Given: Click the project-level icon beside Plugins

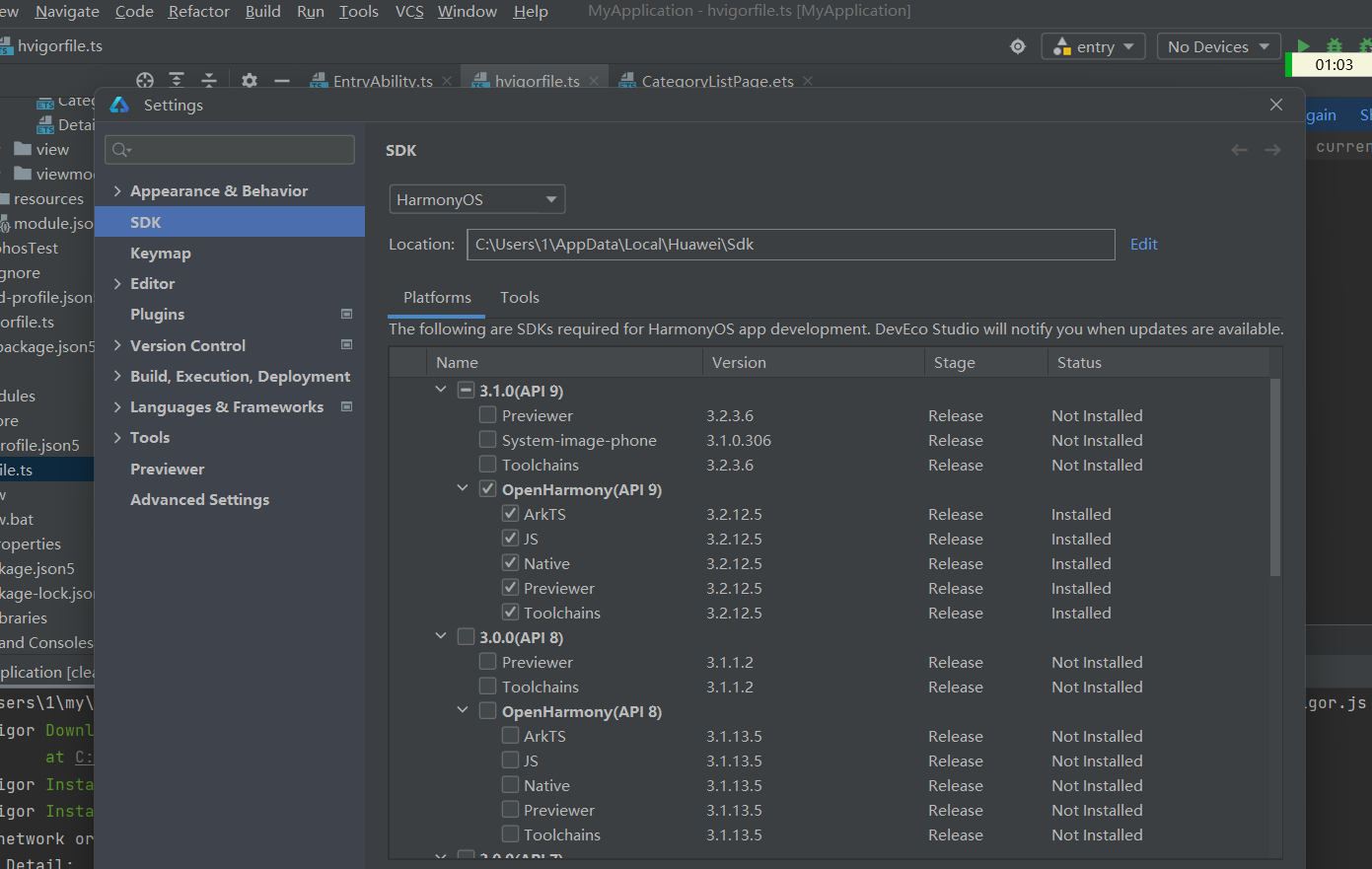Looking at the screenshot, I should coord(346,314).
